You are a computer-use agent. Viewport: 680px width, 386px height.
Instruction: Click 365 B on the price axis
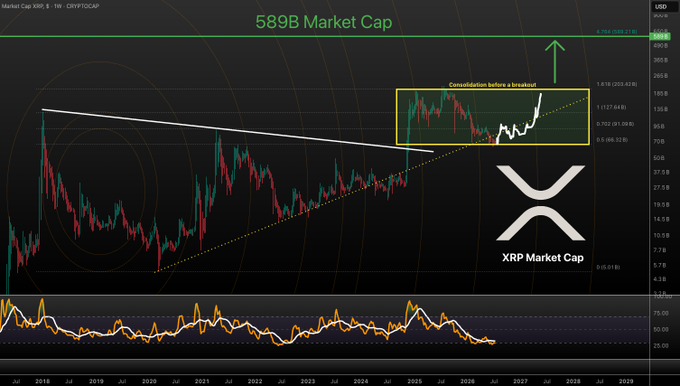click(x=660, y=60)
